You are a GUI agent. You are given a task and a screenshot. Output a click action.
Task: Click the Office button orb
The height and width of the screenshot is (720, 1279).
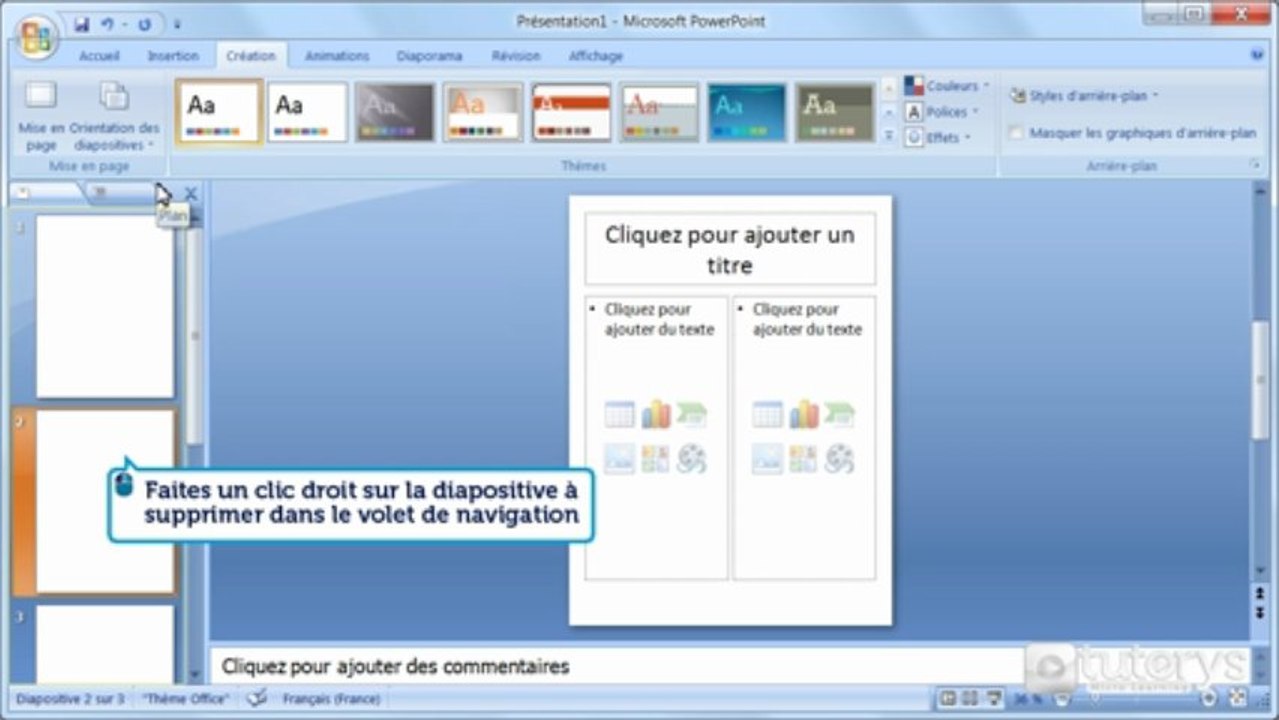(x=37, y=37)
